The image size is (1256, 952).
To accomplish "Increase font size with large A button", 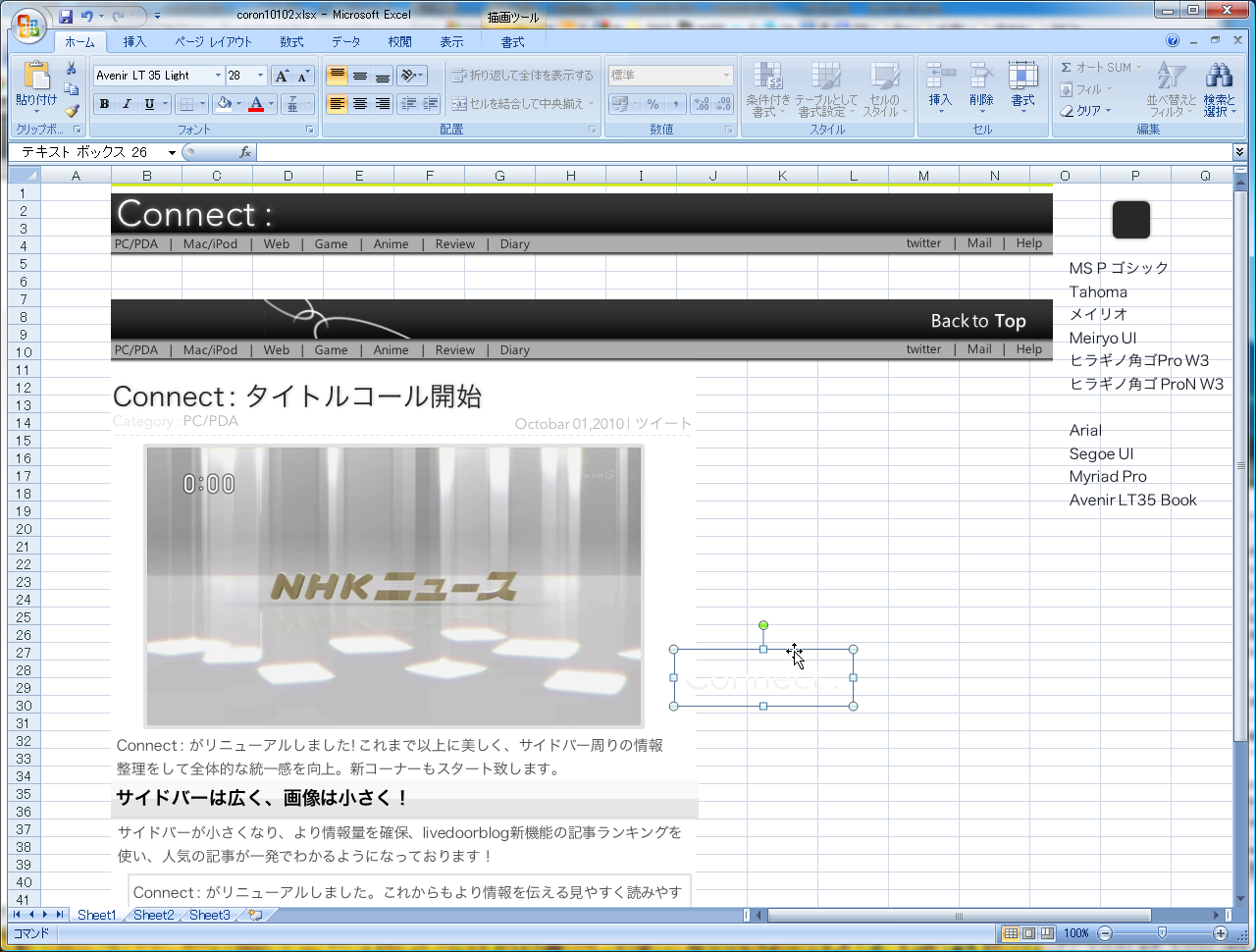I will [282, 76].
